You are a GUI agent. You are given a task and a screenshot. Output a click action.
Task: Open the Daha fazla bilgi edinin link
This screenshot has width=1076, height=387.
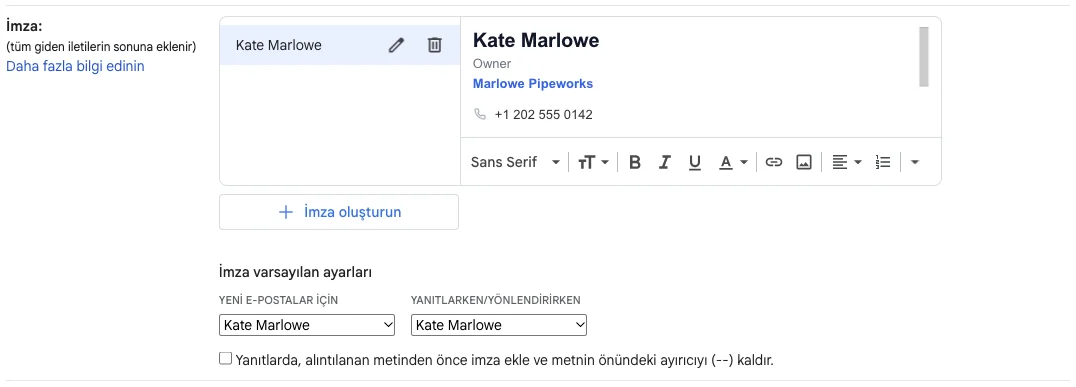tap(75, 67)
